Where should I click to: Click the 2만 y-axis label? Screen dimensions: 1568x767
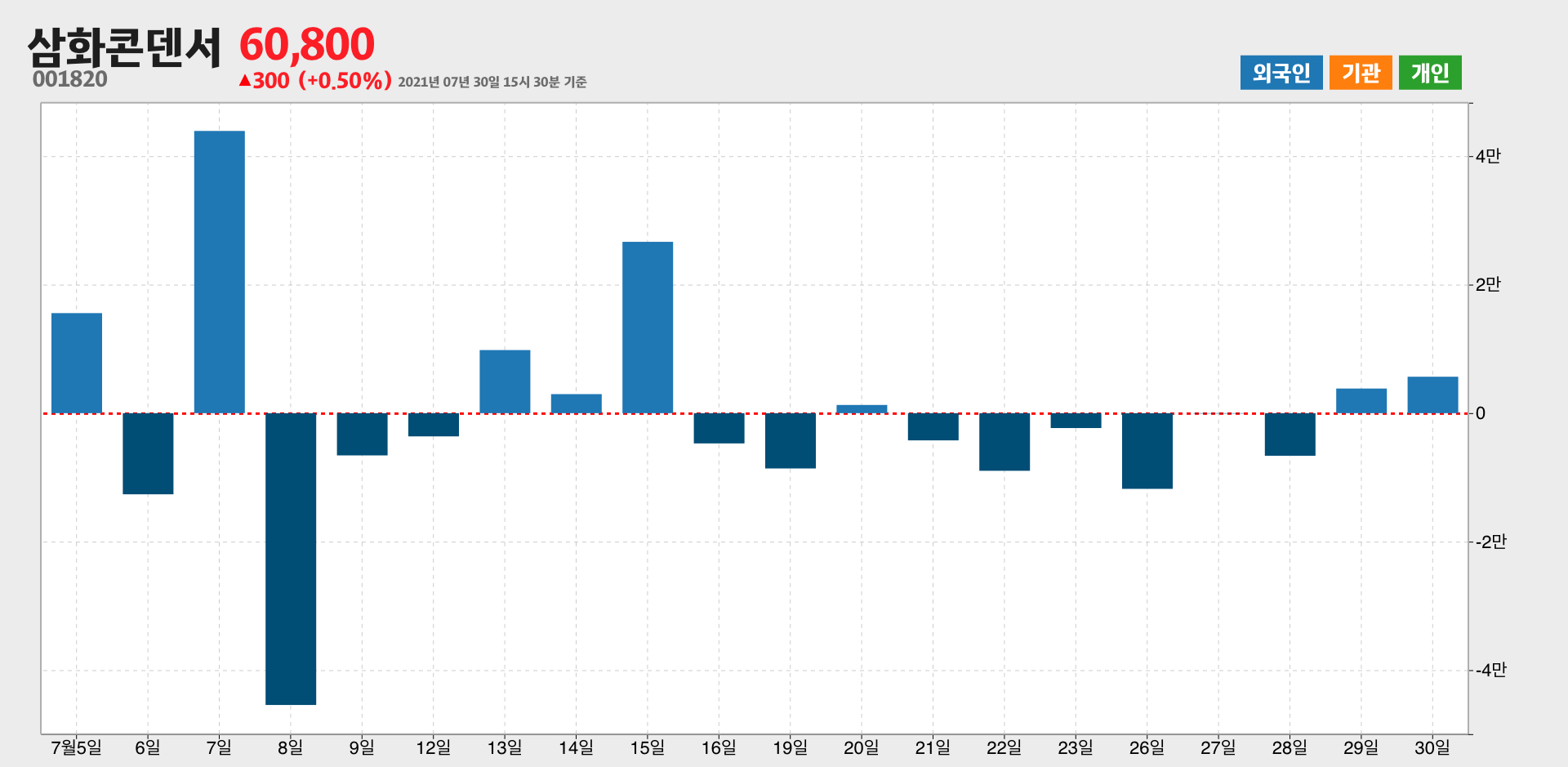click(x=1488, y=284)
